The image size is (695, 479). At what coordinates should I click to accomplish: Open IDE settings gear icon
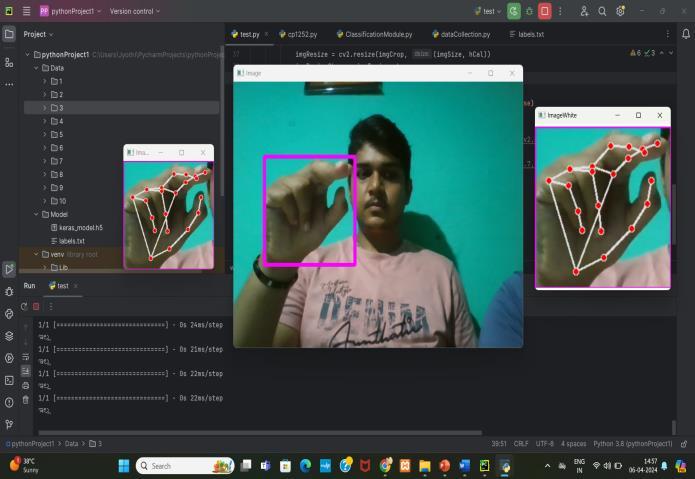pos(620,11)
